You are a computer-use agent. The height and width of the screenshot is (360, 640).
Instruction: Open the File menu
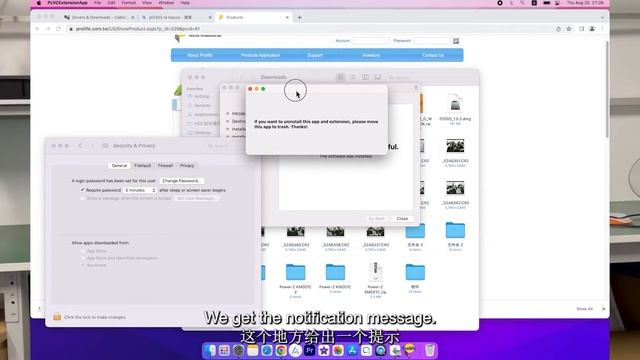pos(98,3)
